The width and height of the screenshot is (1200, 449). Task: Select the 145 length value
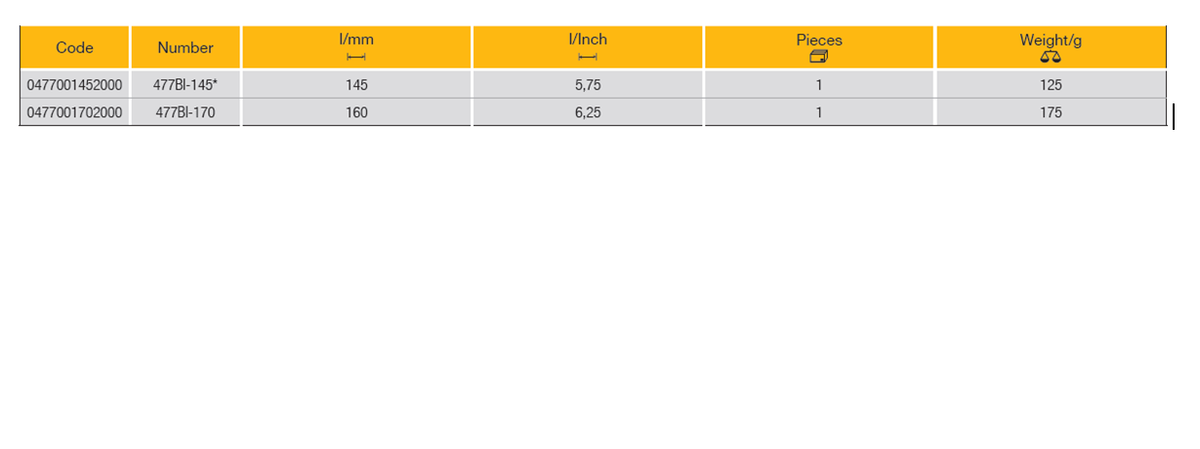pyautogui.click(x=357, y=86)
